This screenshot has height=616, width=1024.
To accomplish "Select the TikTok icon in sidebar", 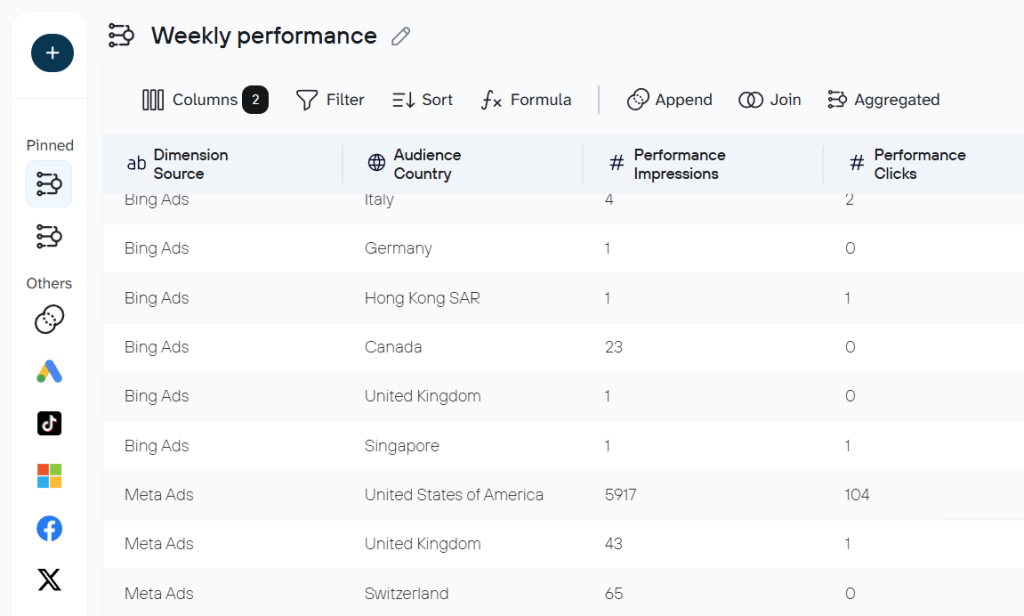I will pos(49,423).
